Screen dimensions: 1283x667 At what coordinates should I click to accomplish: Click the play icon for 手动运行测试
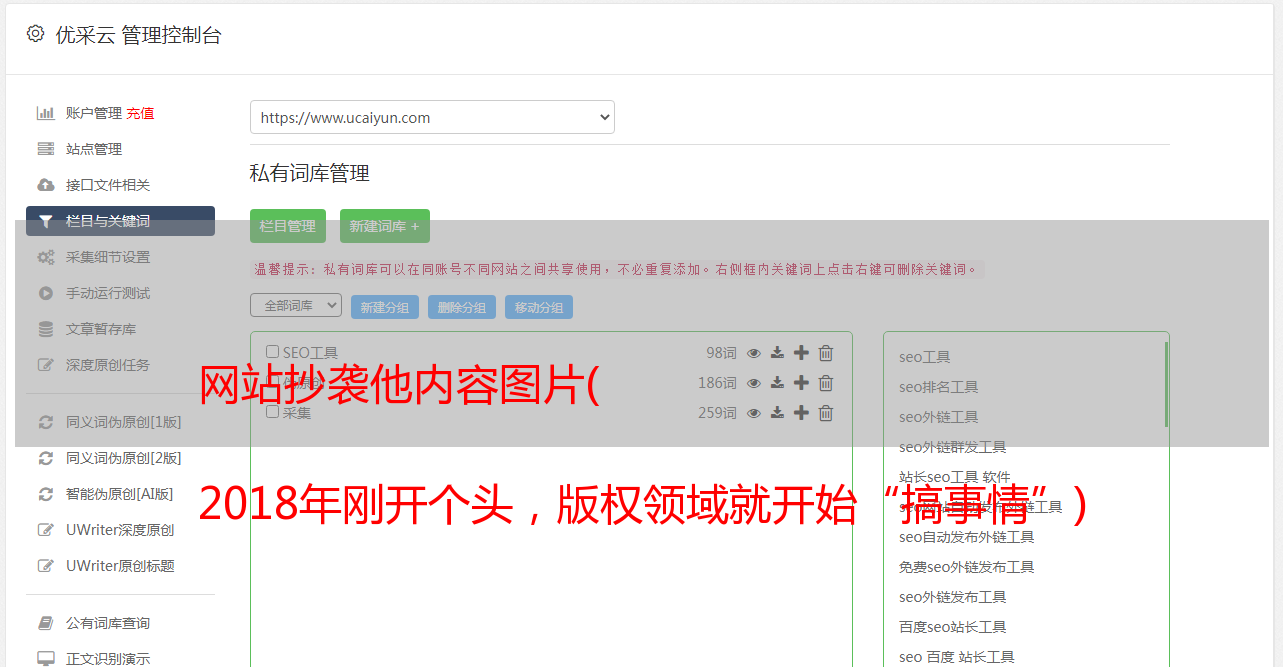point(46,293)
